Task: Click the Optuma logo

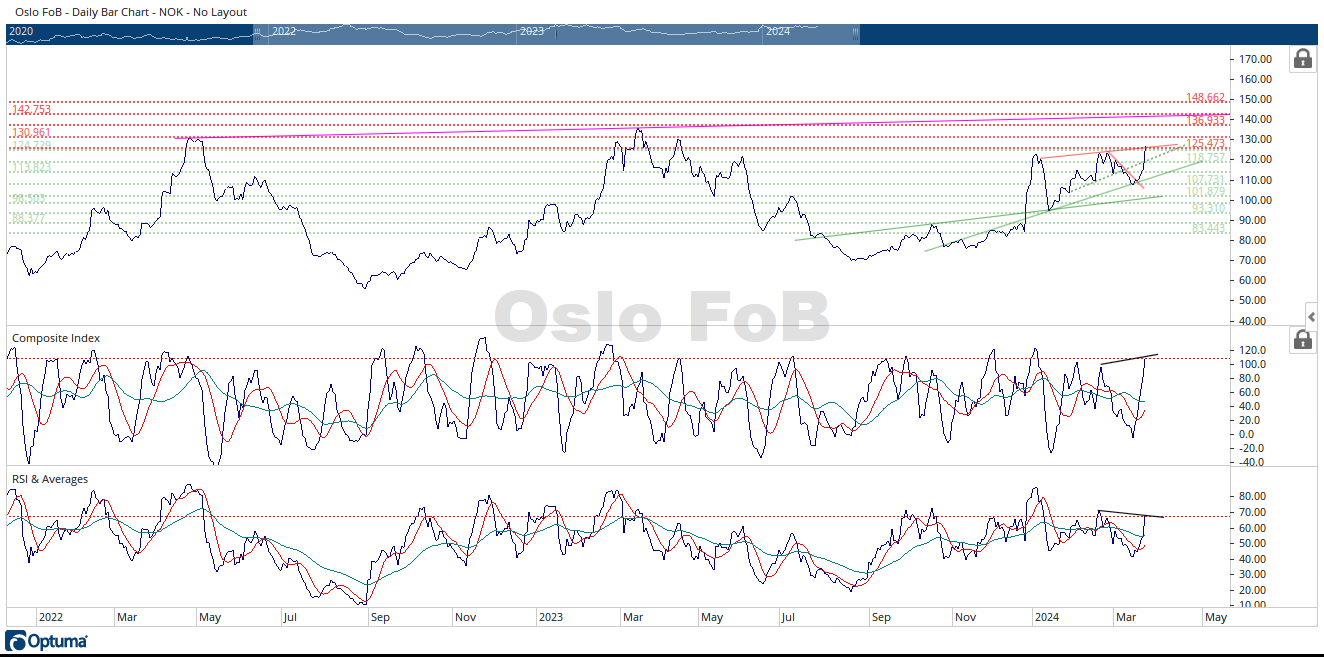Action: point(46,641)
